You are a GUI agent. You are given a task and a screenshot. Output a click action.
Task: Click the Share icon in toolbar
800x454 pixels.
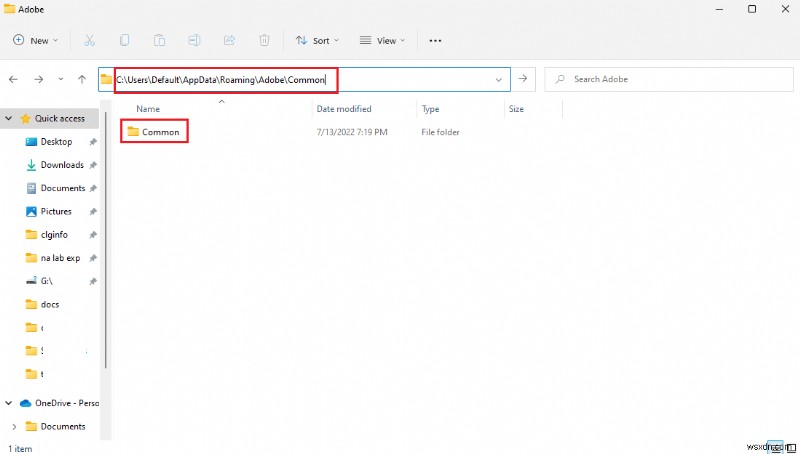pos(229,40)
